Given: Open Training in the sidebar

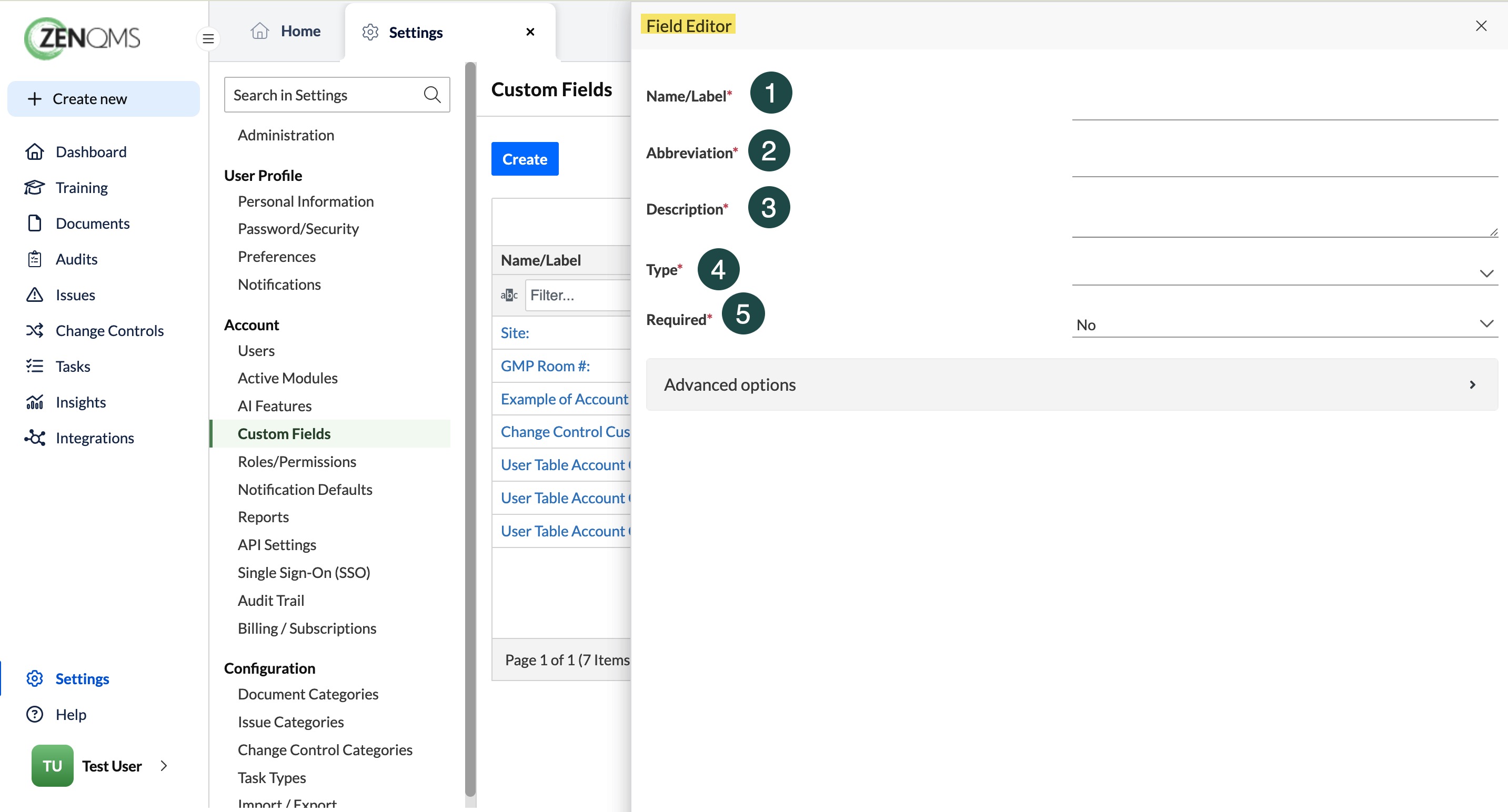Looking at the screenshot, I should [82, 187].
